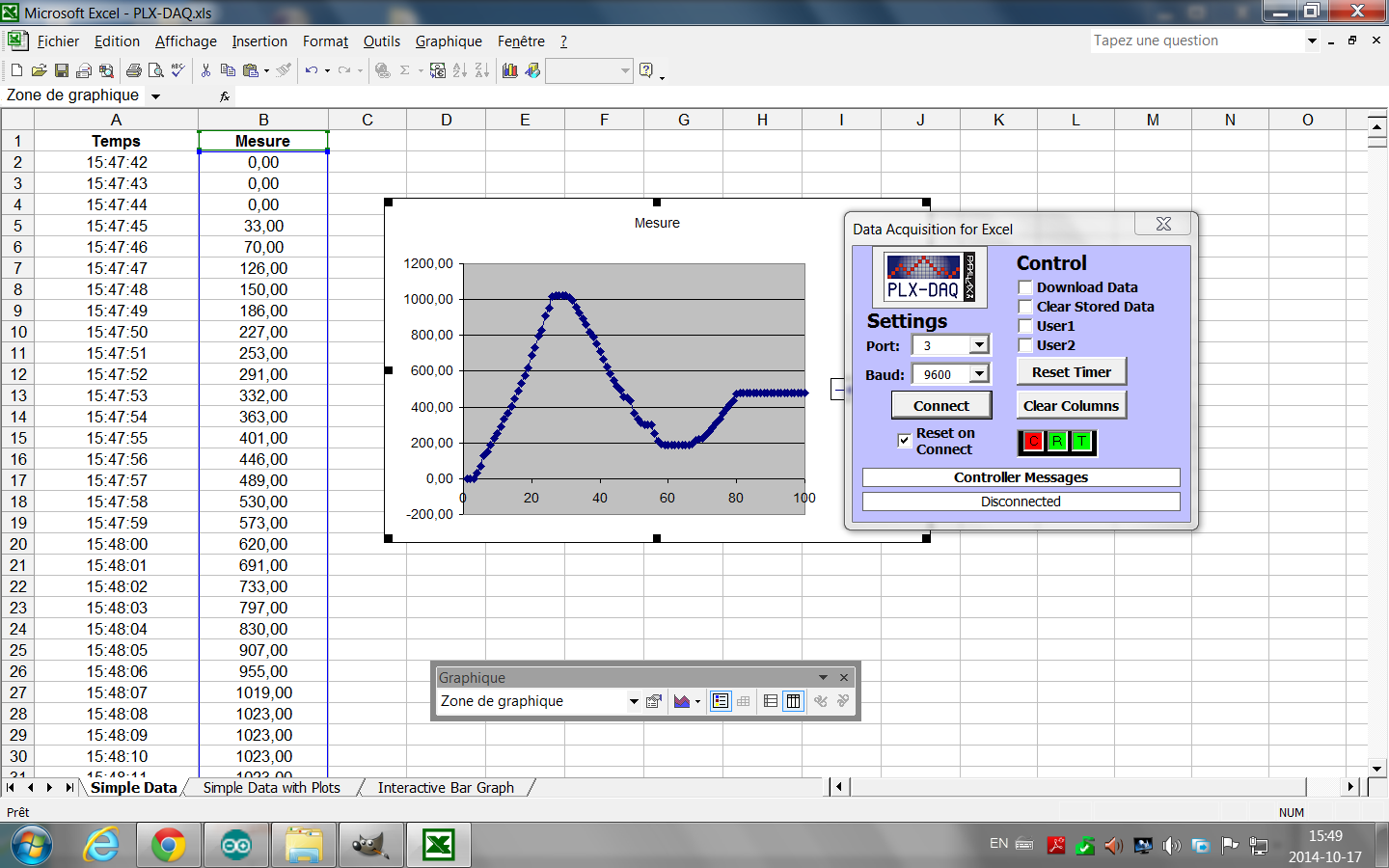Open the Drawing toolbar icon
1389x868 pixels.
point(532,70)
